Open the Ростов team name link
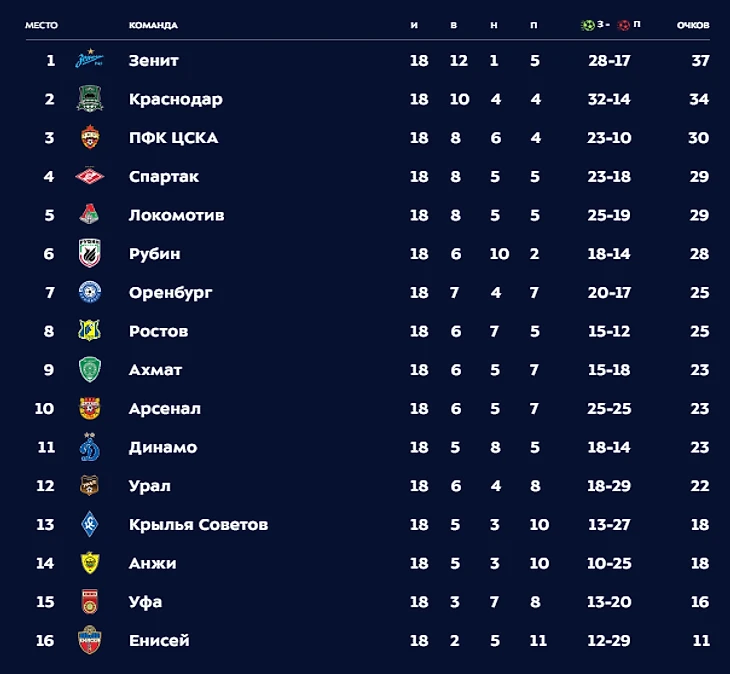 158,331
